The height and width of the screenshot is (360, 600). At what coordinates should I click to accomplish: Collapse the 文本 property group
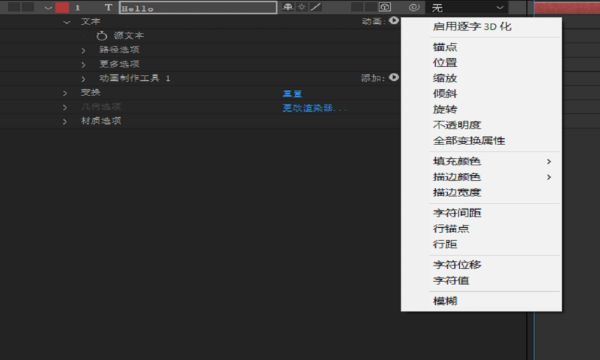(x=67, y=22)
